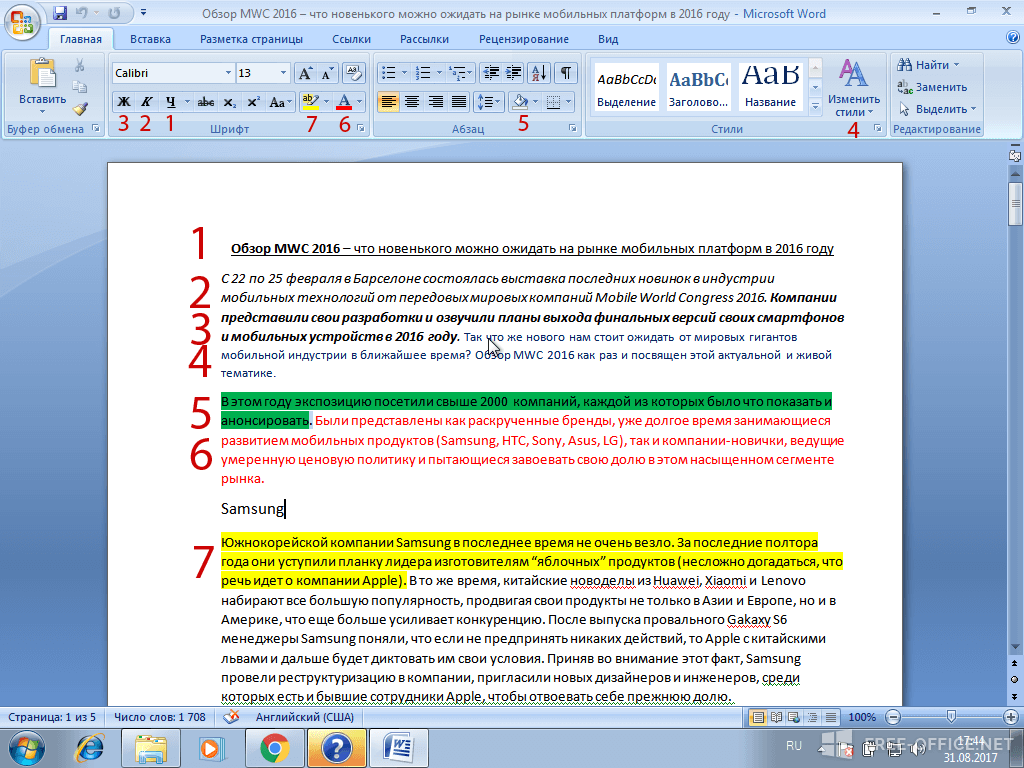Viewport: 1024px width, 768px height.
Task: Click Заменить (Replace) button
Action: click(x=932, y=87)
